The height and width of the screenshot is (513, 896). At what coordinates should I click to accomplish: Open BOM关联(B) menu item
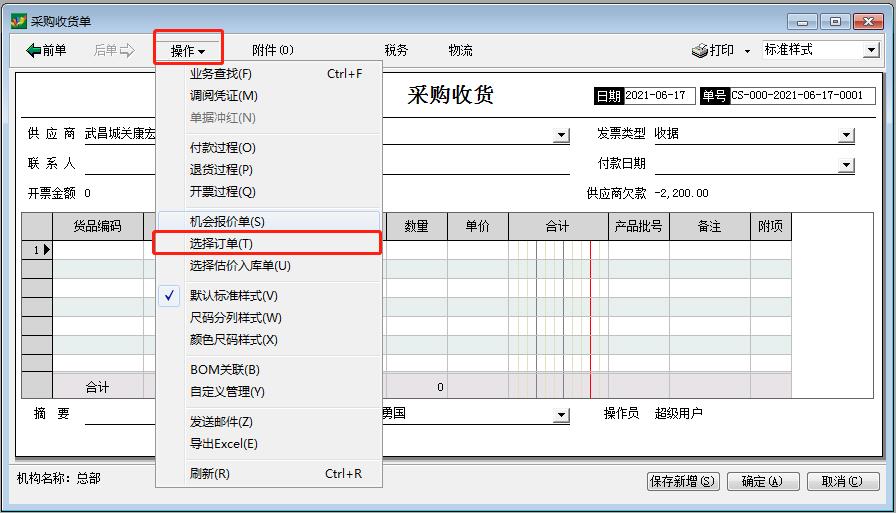[x=269, y=370]
